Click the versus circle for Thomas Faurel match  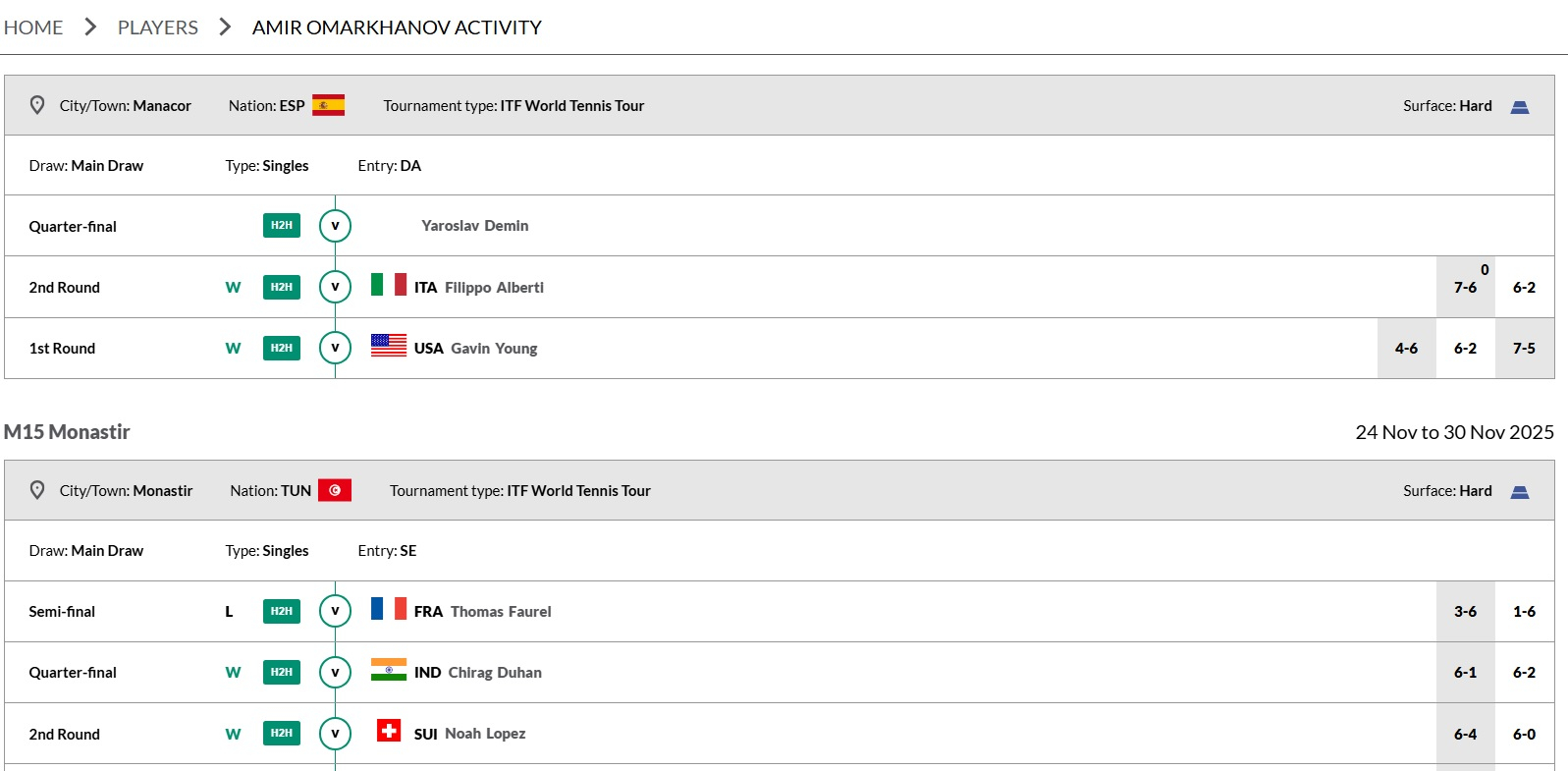tap(335, 611)
